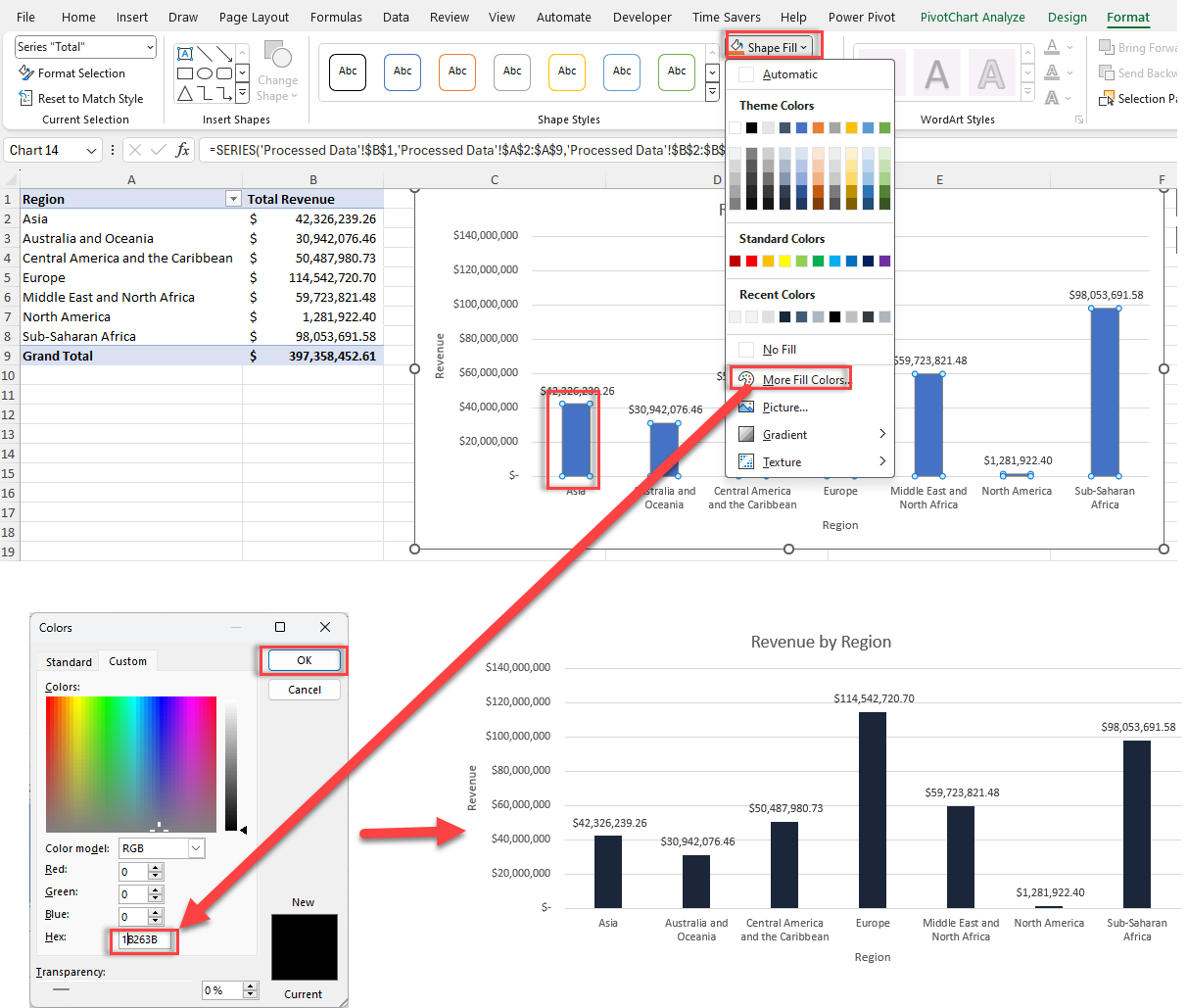The height and width of the screenshot is (1008, 1187).
Task: Select the arrow shape tool
Action: coord(224,54)
